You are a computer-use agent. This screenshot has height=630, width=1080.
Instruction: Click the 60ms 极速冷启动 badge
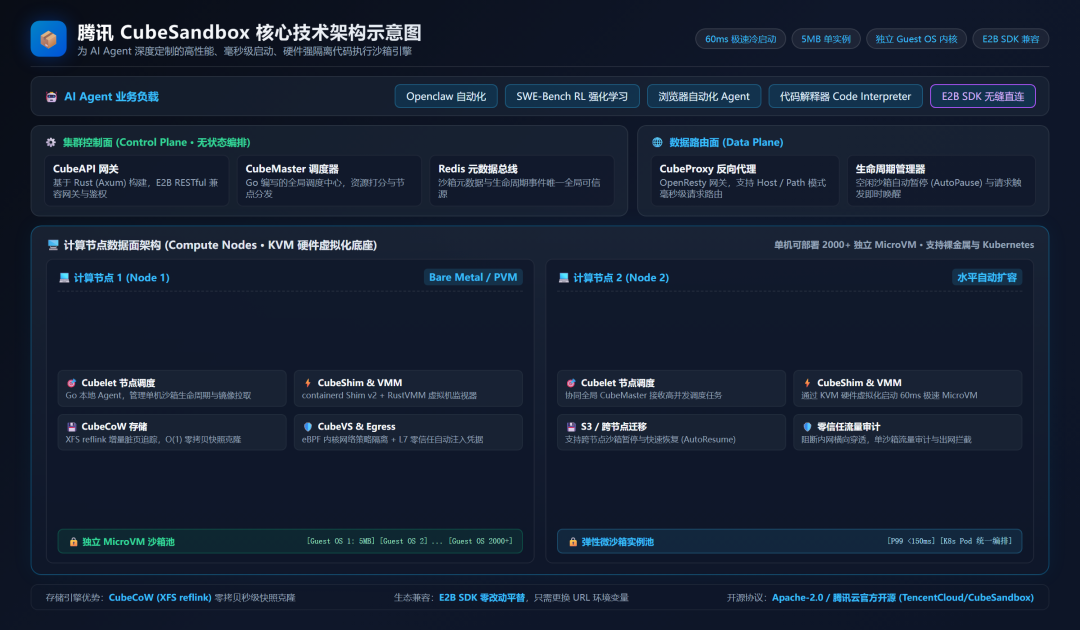click(x=740, y=39)
